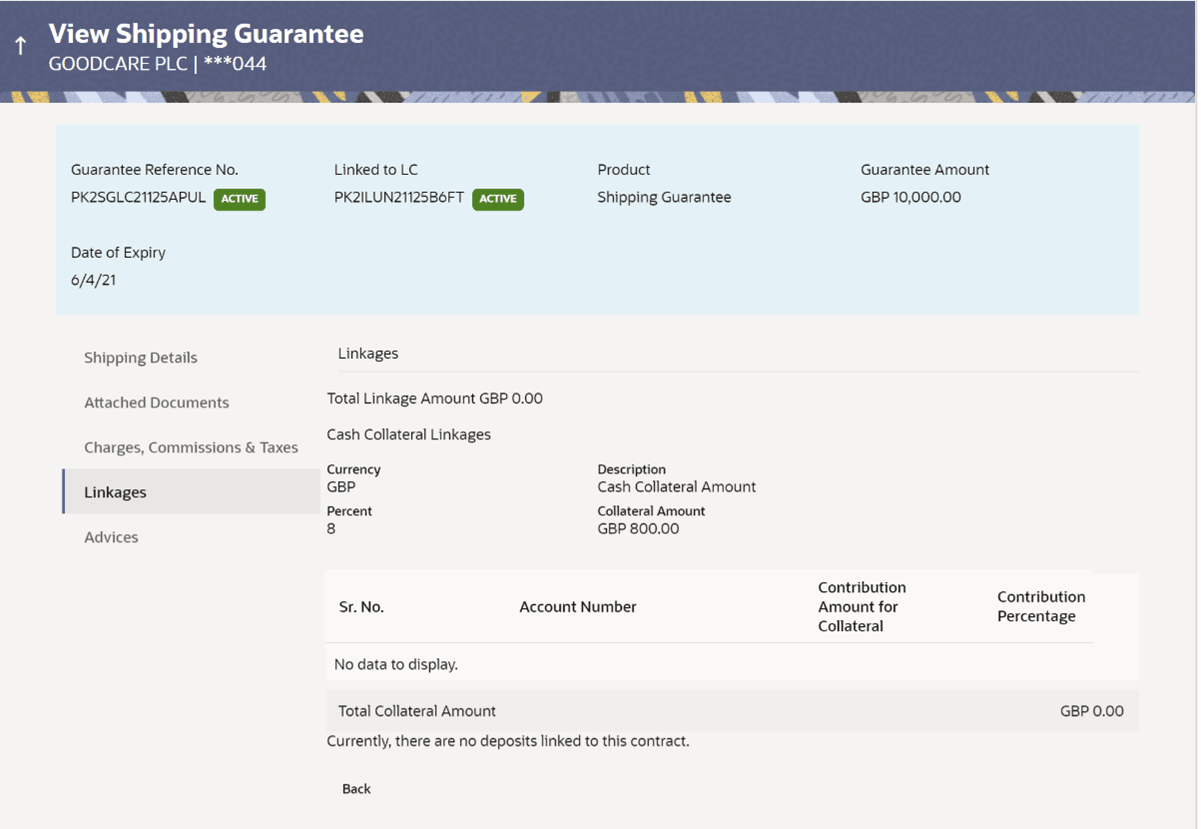Click the Back button
The height and width of the screenshot is (829, 1201).
[356, 788]
